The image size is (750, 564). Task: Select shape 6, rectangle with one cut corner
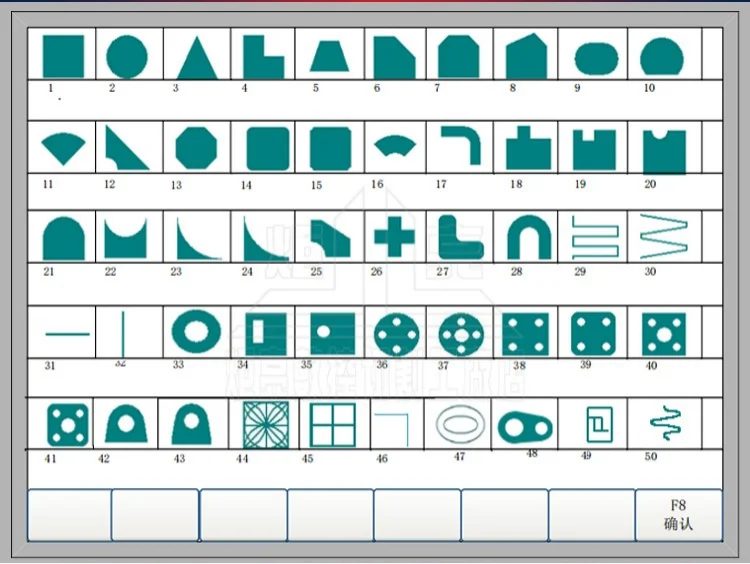pyautogui.click(x=395, y=57)
